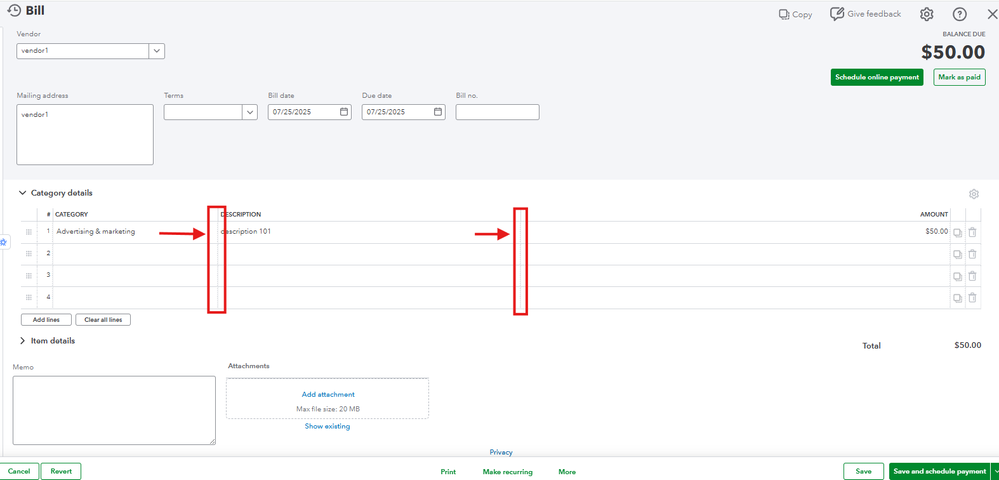Click the CATEGORY column header
The width and height of the screenshot is (999, 480).
click(x=71, y=214)
